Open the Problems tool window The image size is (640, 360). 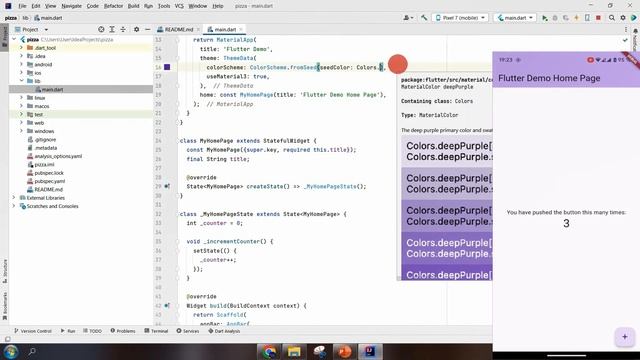pos(123,331)
